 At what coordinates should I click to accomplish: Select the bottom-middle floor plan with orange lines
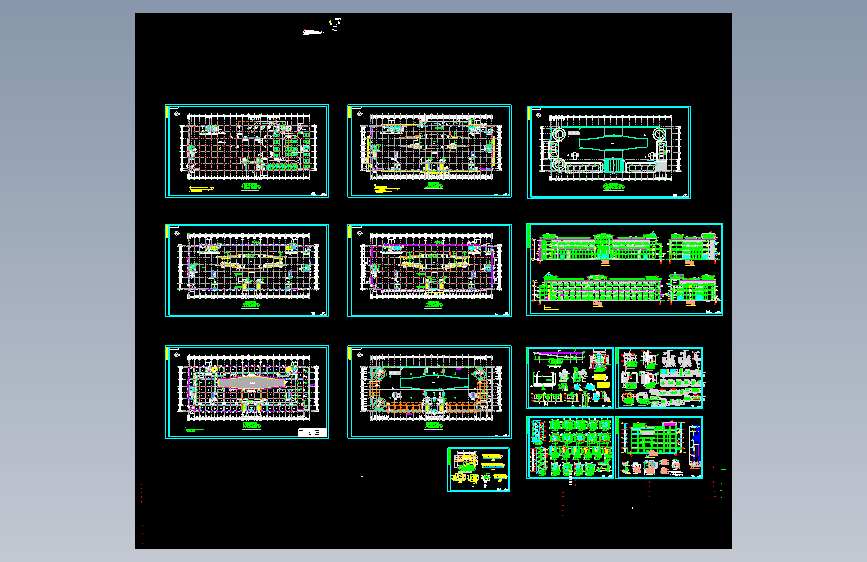(429, 392)
